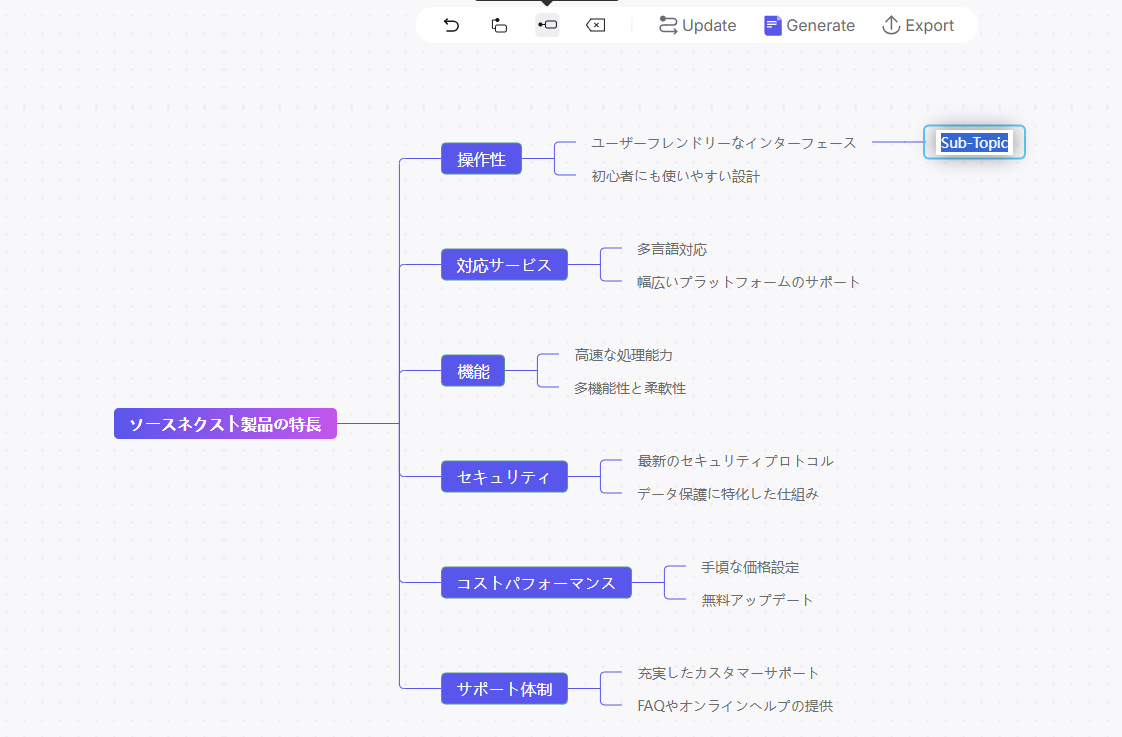Click the ソースネクスト製品の特長 root node

[x=225, y=423]
